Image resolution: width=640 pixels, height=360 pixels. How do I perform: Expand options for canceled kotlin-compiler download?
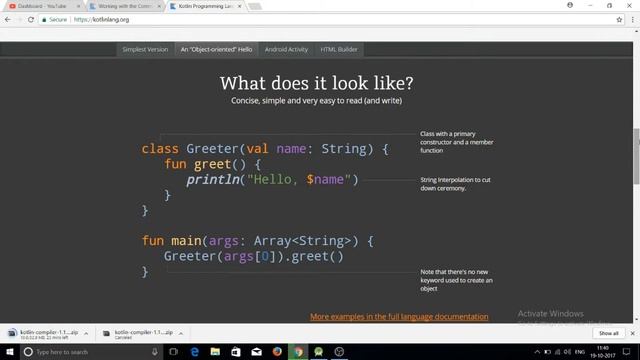point(181,333)
